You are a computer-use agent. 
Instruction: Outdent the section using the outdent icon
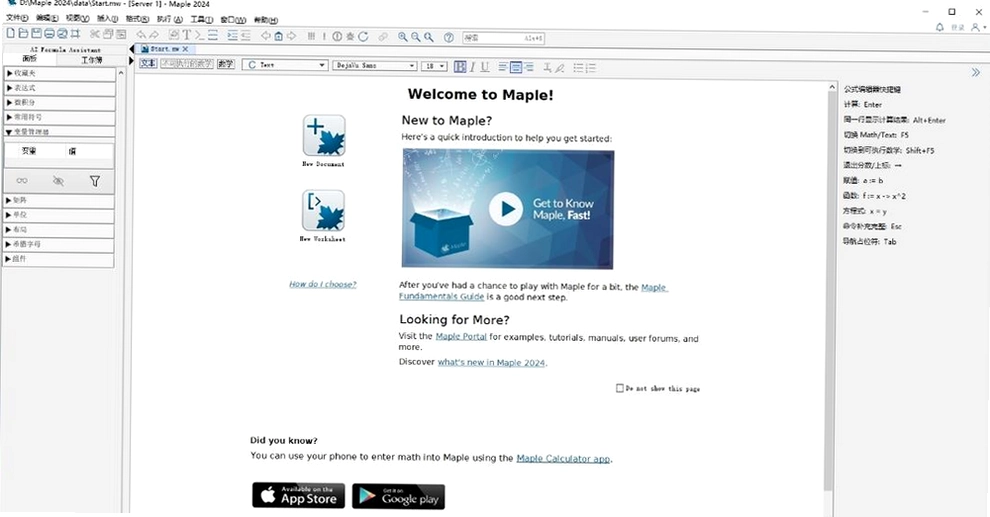click(x=246, y=36)
